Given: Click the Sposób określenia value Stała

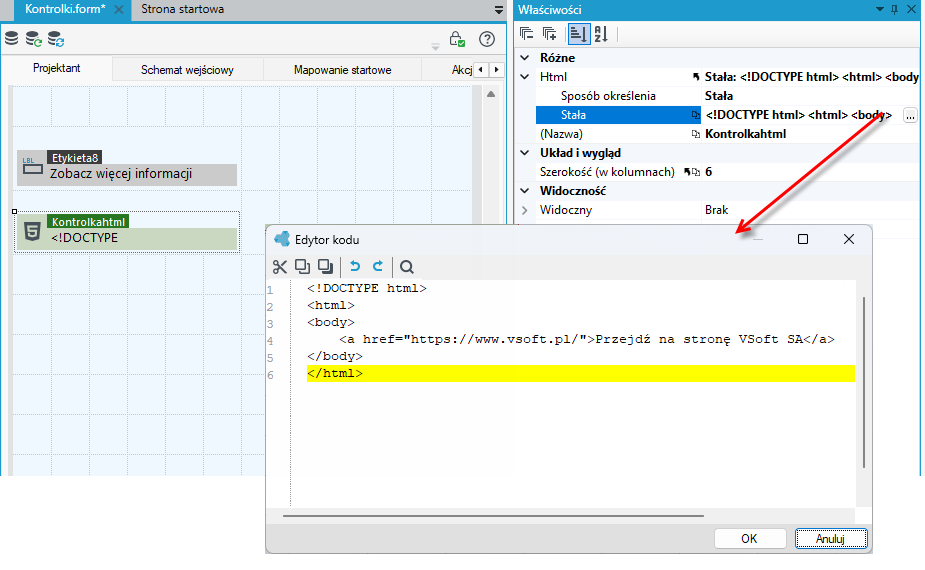Looking at the screenshot, I should click(x=719, y=96).
